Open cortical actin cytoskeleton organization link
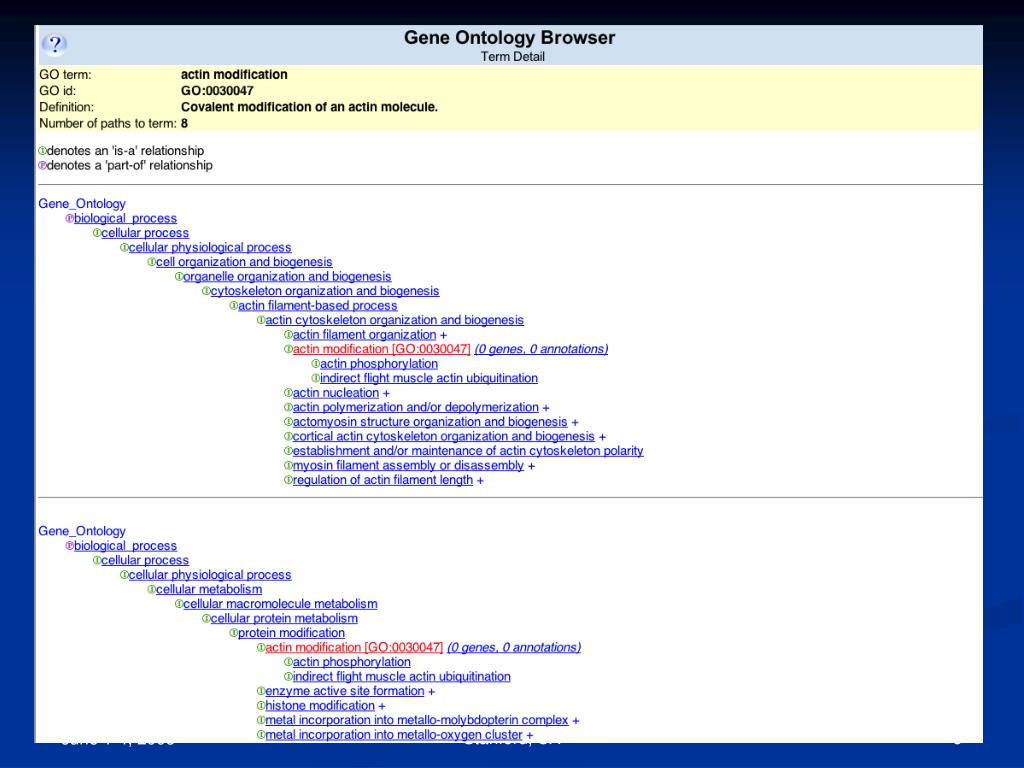The height and width of the screenshot is (768, 1024). pos(443,436)
